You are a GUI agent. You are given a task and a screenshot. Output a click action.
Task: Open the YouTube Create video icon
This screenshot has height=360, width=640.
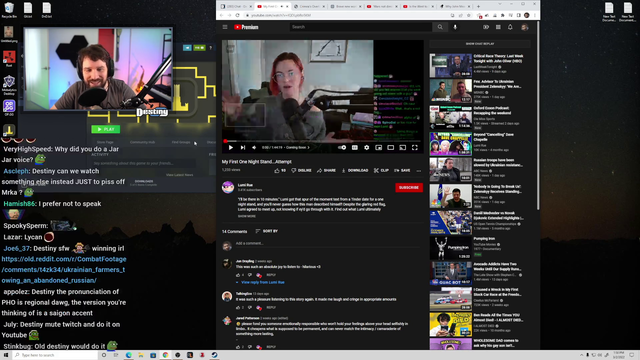(x=486, y=27)
